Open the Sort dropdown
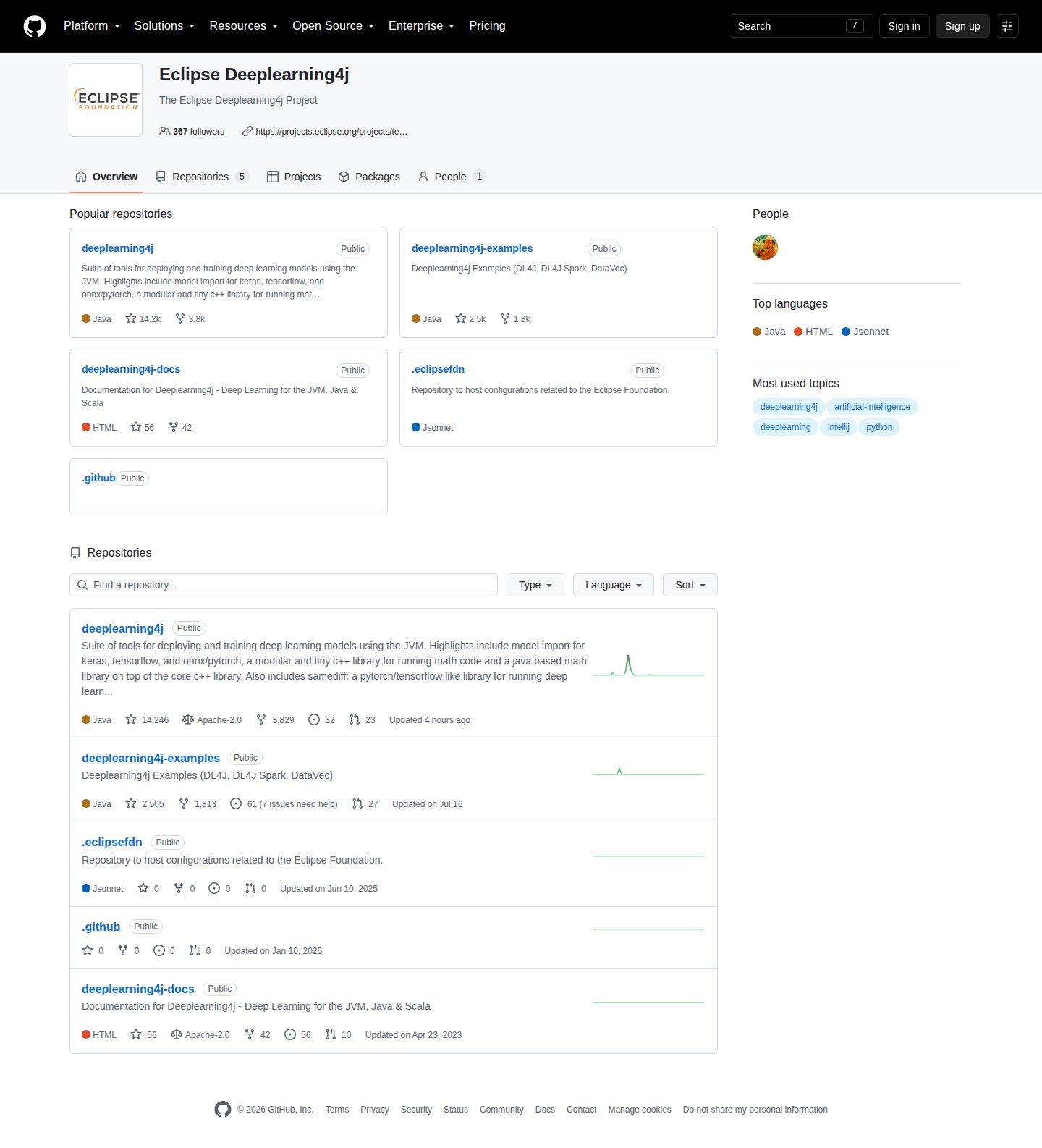Screen dimensions: 1042x1148 coord(690,585)
